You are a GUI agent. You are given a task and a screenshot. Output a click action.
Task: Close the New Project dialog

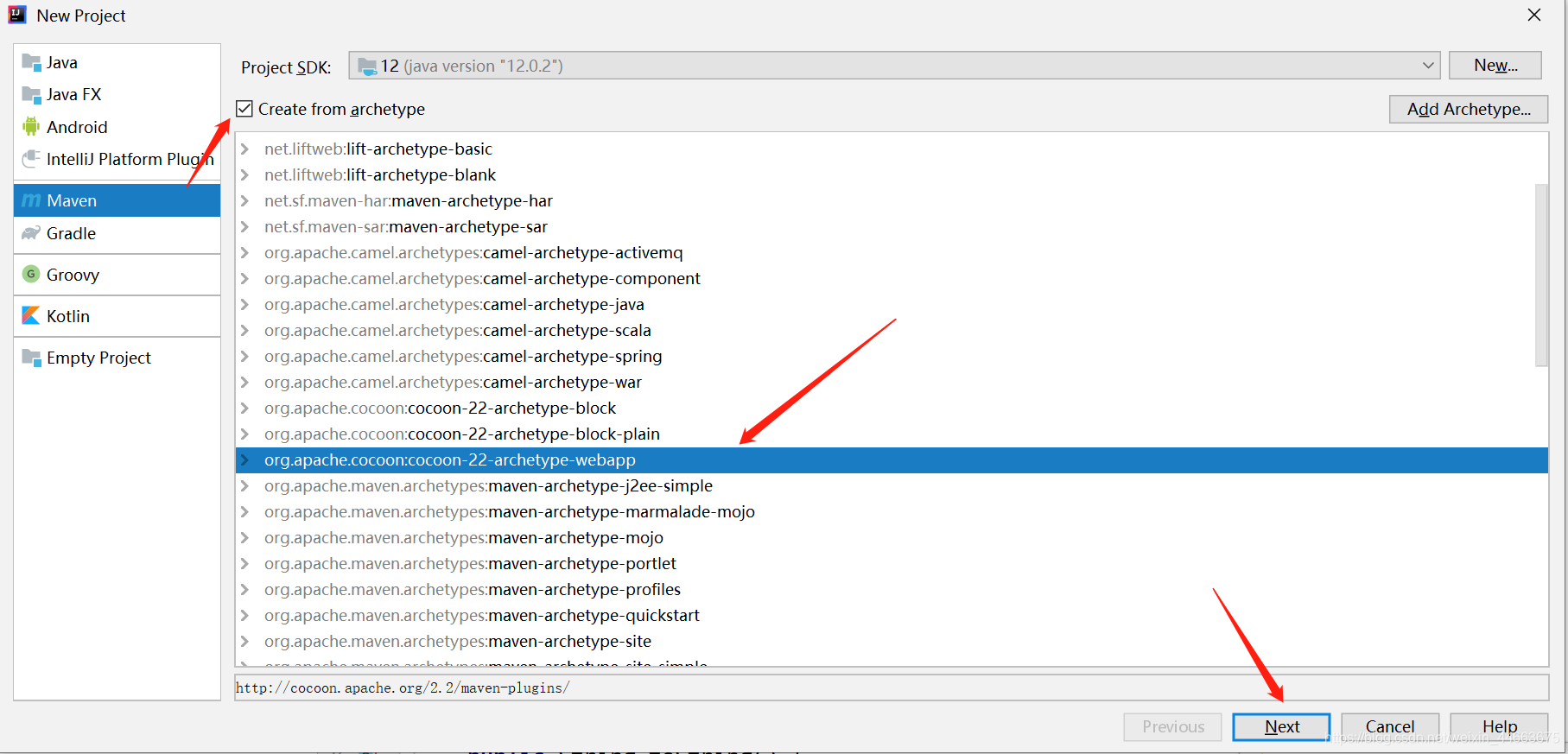pyautogui.click(x=1534, y=15)
